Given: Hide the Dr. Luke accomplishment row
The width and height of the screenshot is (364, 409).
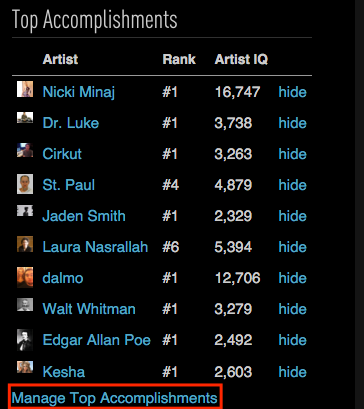Looking at the screenshot, I should [x=292, y=123].
